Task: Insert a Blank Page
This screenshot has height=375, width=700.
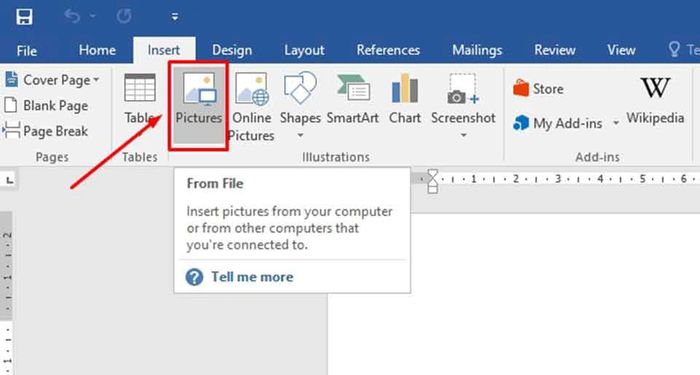Action: coord(46,105)
